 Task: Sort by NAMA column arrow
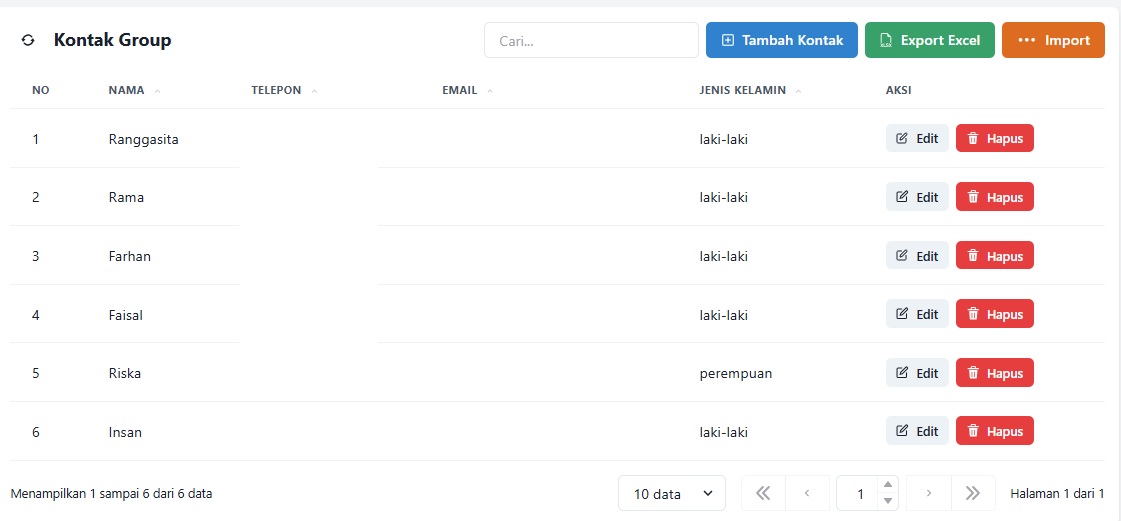(157, 91)
